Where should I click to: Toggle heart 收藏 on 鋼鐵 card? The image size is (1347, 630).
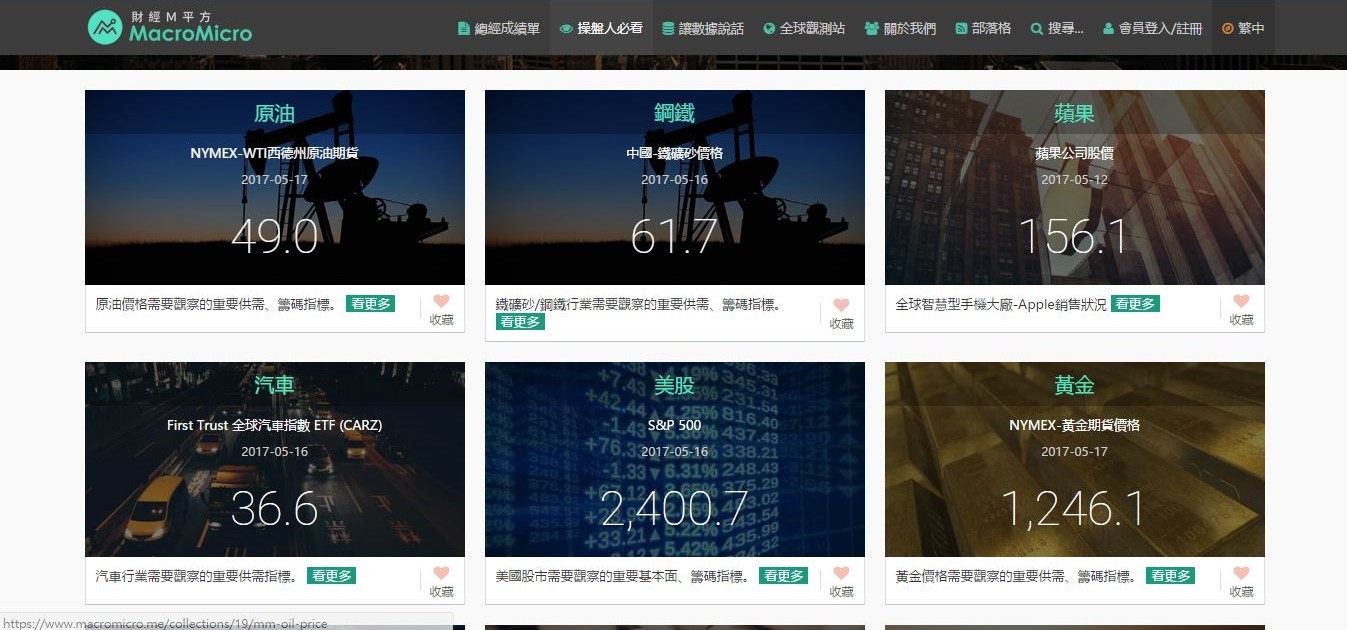click(841, 306)
